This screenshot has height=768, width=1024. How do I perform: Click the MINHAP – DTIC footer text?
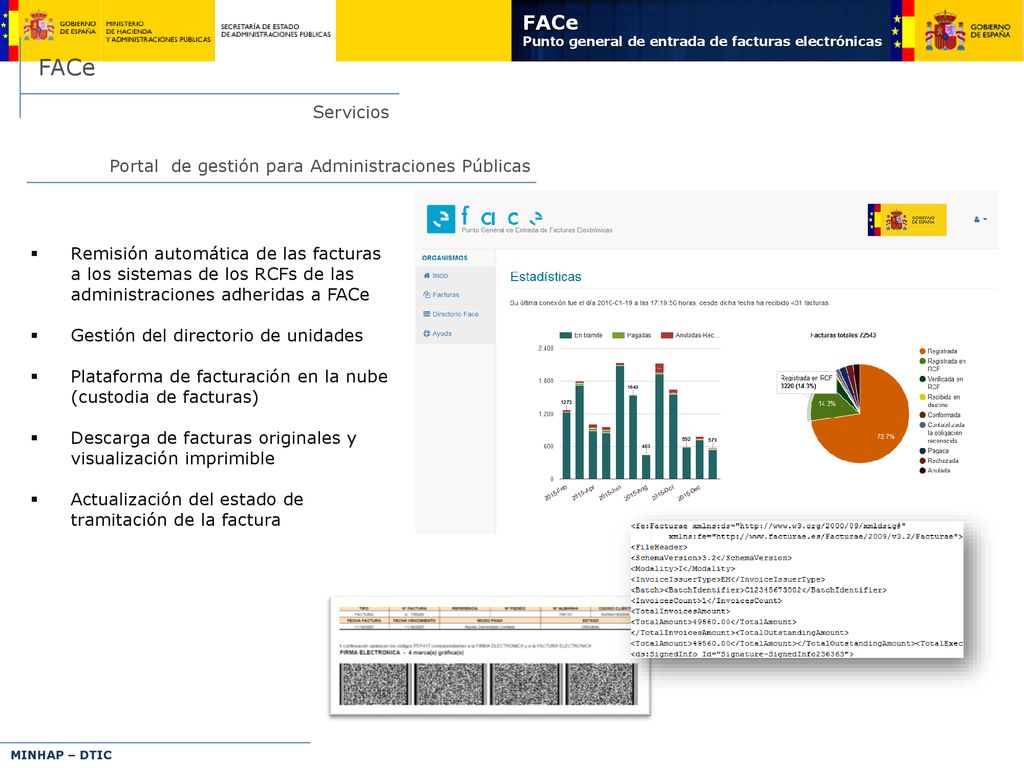61,755
